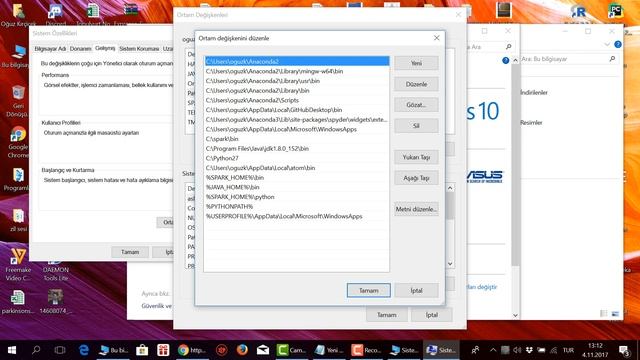Select Anaconda2\Library\mingw-w64\bin entry

click(297, 71)
